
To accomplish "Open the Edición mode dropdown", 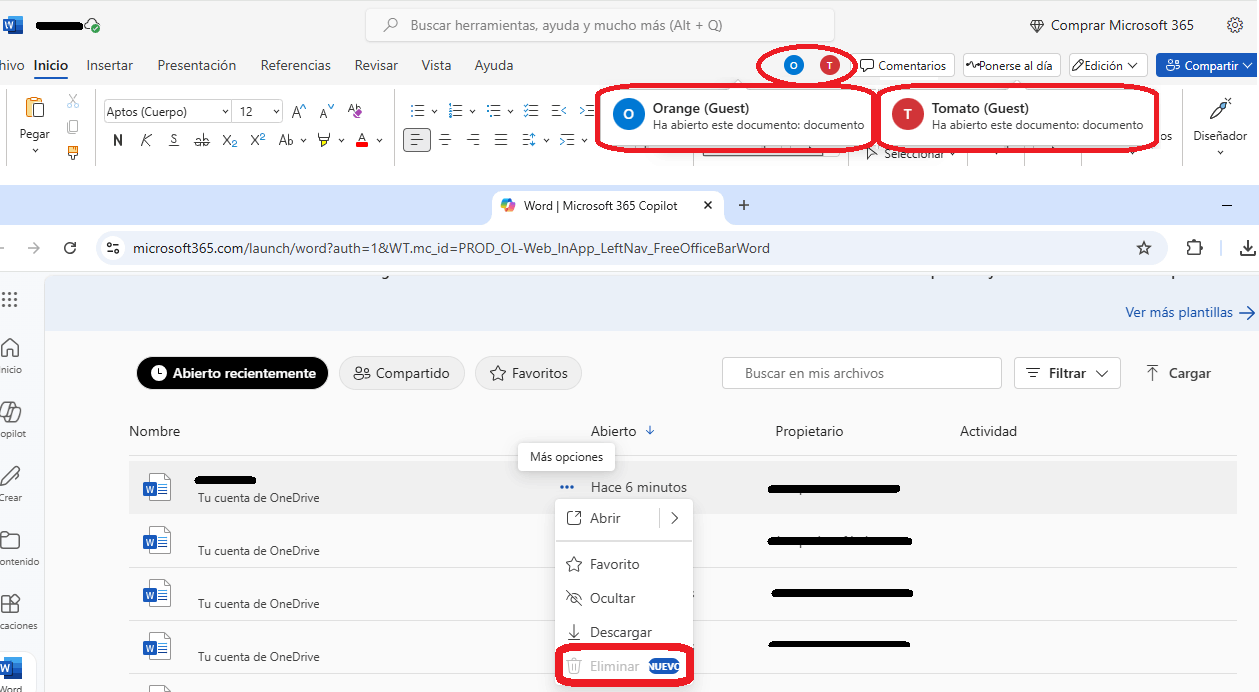I will click(x=1108, y=65).
